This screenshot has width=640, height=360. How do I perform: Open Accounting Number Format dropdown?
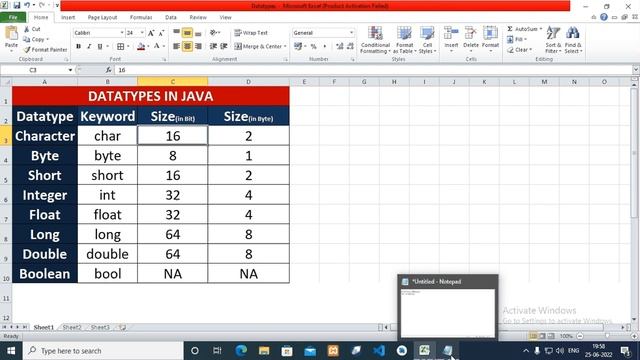[x=305, y=47]
